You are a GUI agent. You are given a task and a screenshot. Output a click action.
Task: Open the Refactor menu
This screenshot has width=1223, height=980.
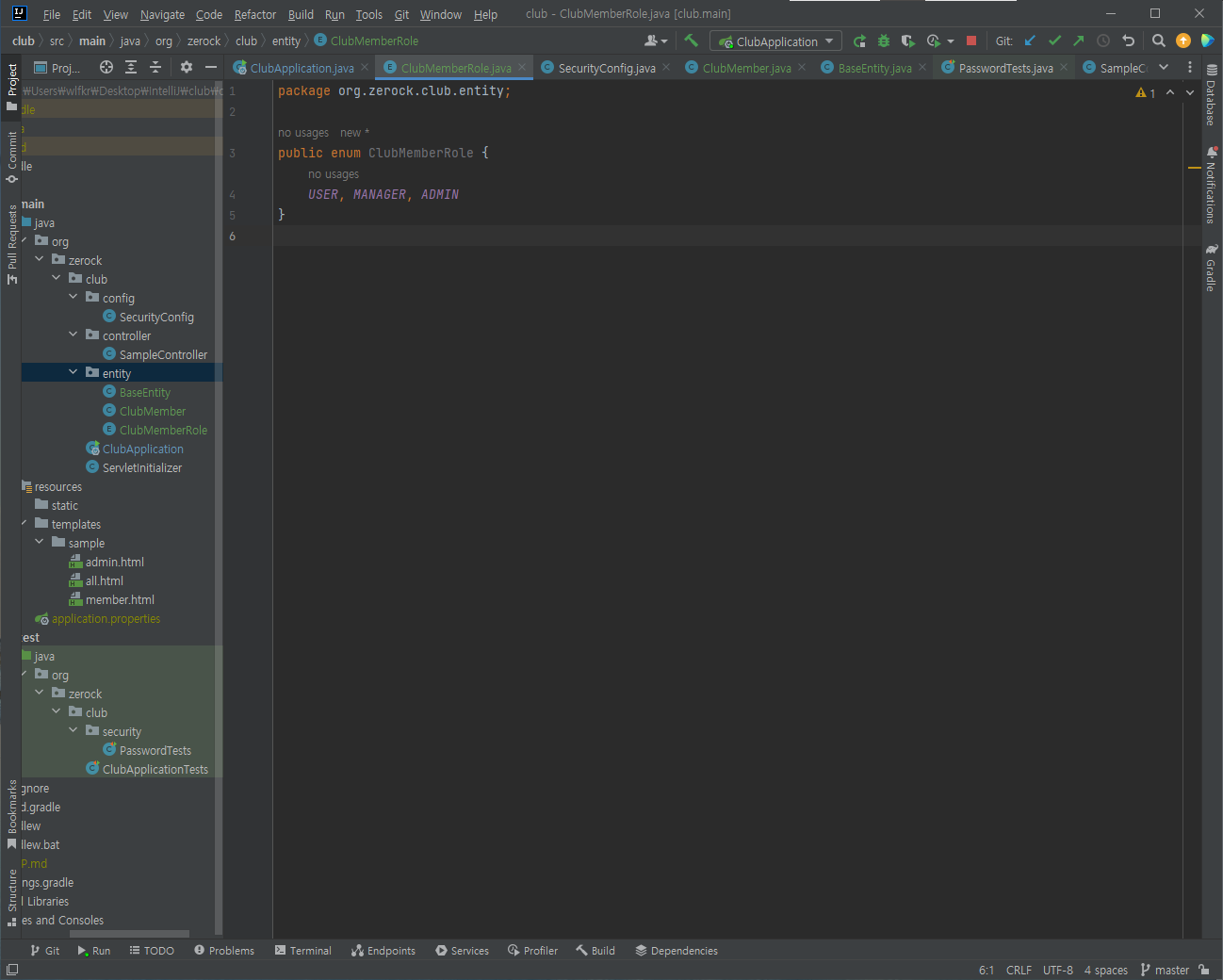254,14
